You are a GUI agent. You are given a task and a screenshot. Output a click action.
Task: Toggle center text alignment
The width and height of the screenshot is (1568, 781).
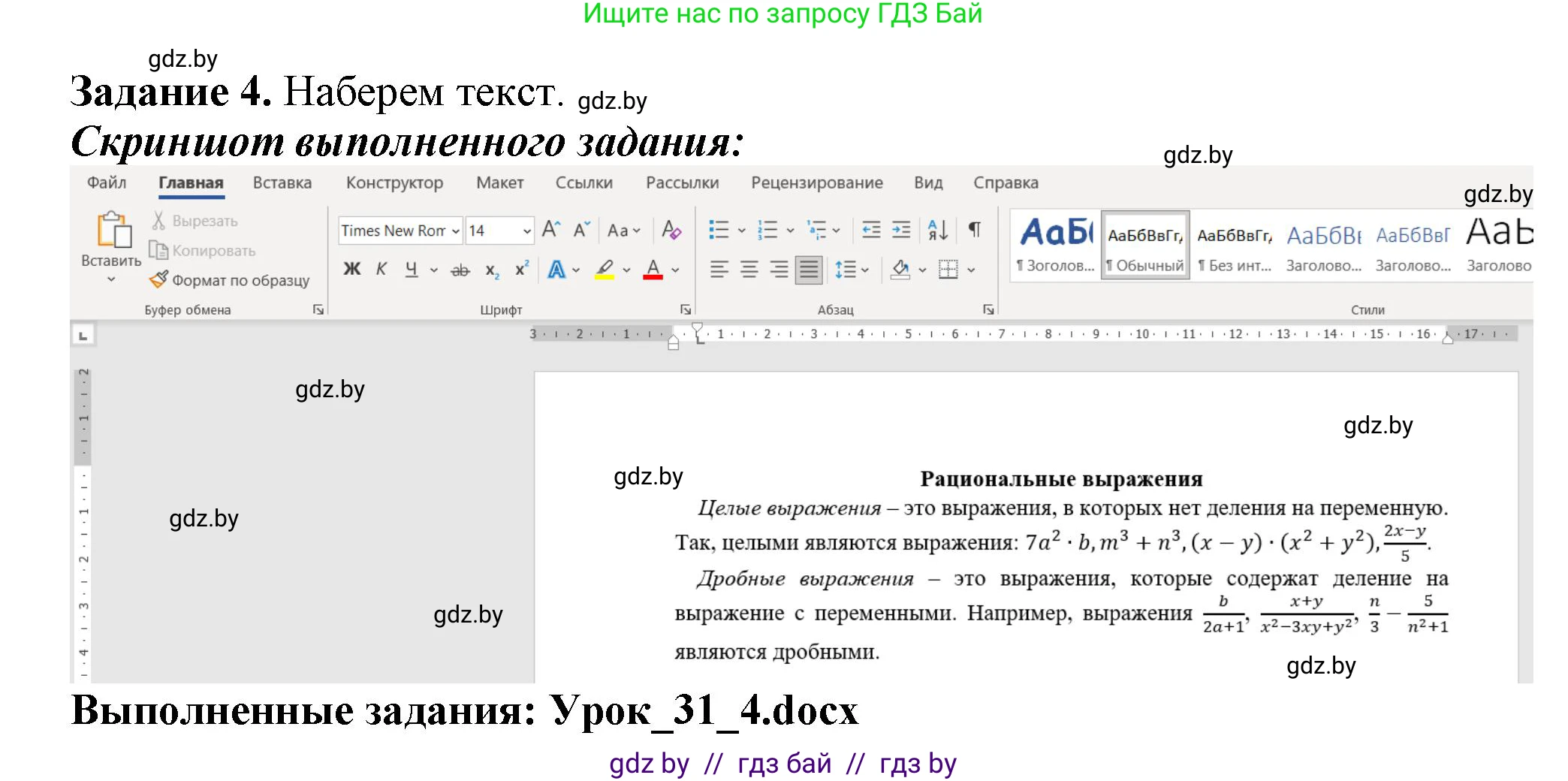[750, 269]
